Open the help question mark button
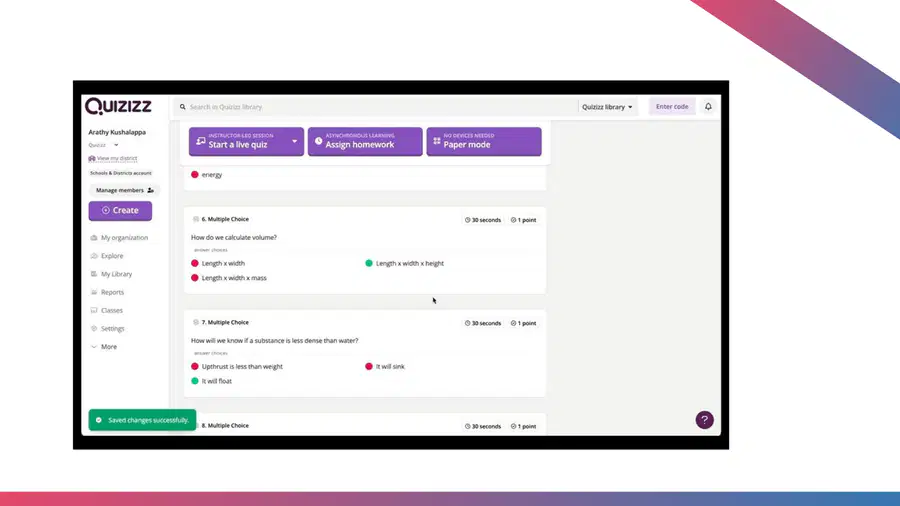The image size is (900, 506). (704, 420)
